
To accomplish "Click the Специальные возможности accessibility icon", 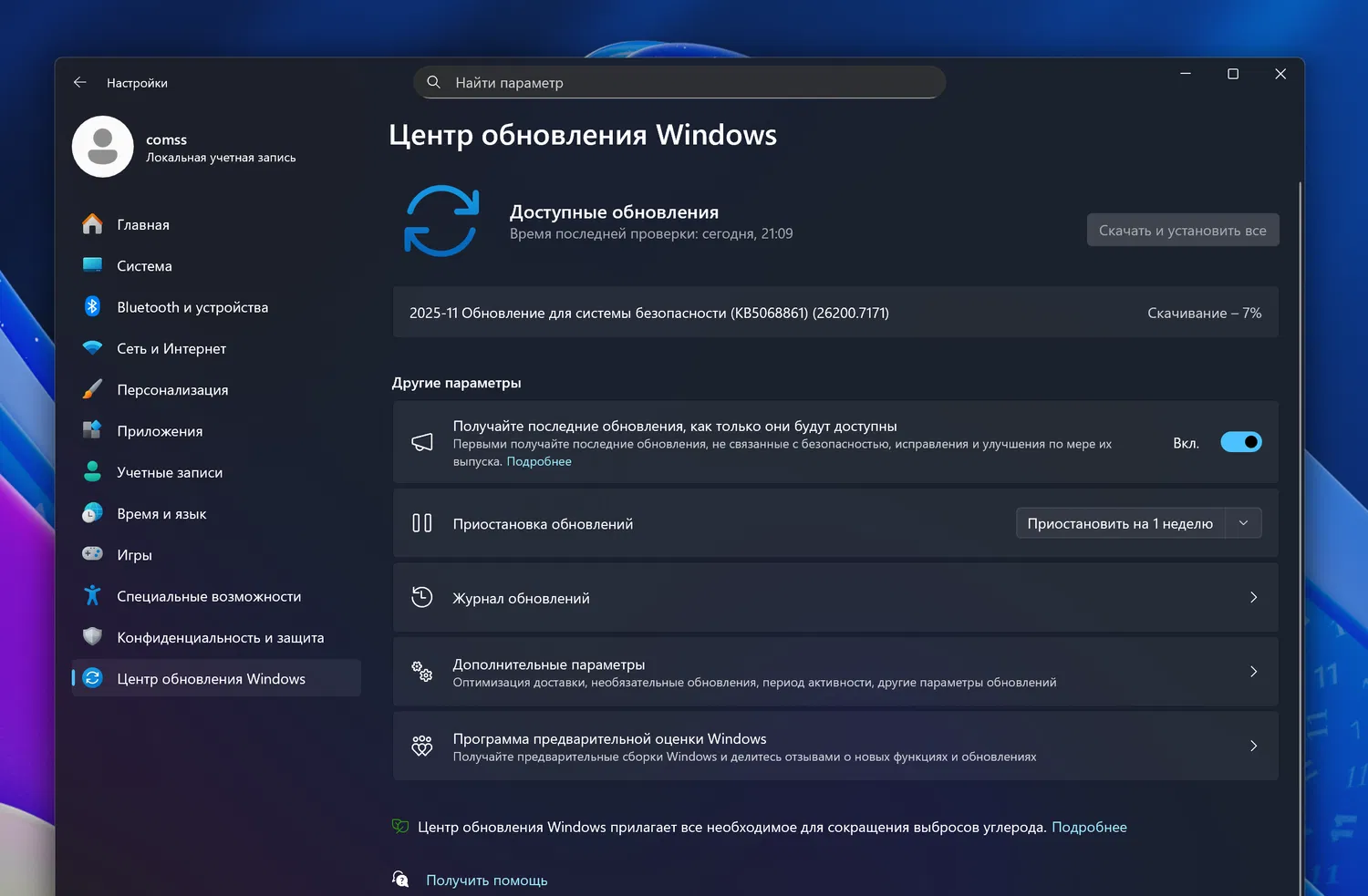I will coord(92,595).
